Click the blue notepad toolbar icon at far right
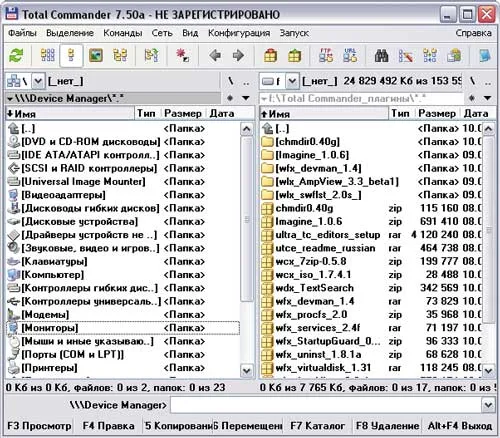The image size is (500, 438). click(485, 55)
